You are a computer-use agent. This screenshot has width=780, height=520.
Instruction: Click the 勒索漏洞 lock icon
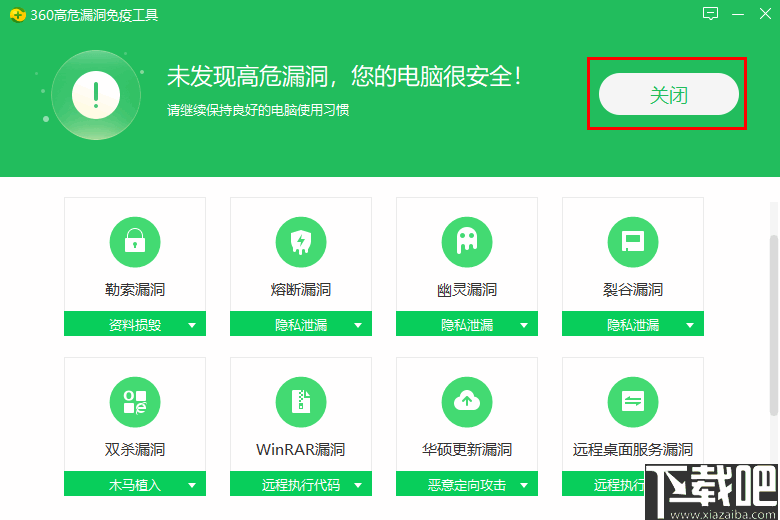pyautogui.click(x=135, y=242)
